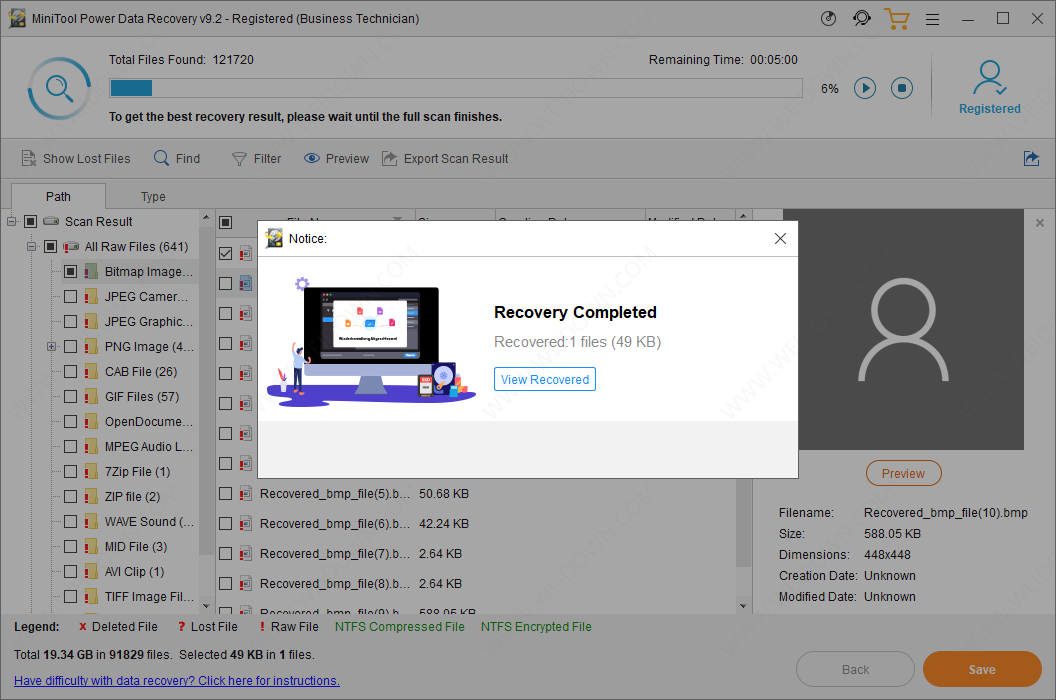Viewport: 1056px width, 700px height.
Task: Select the OpenDocument tree item
Action: tap(149, 422)
